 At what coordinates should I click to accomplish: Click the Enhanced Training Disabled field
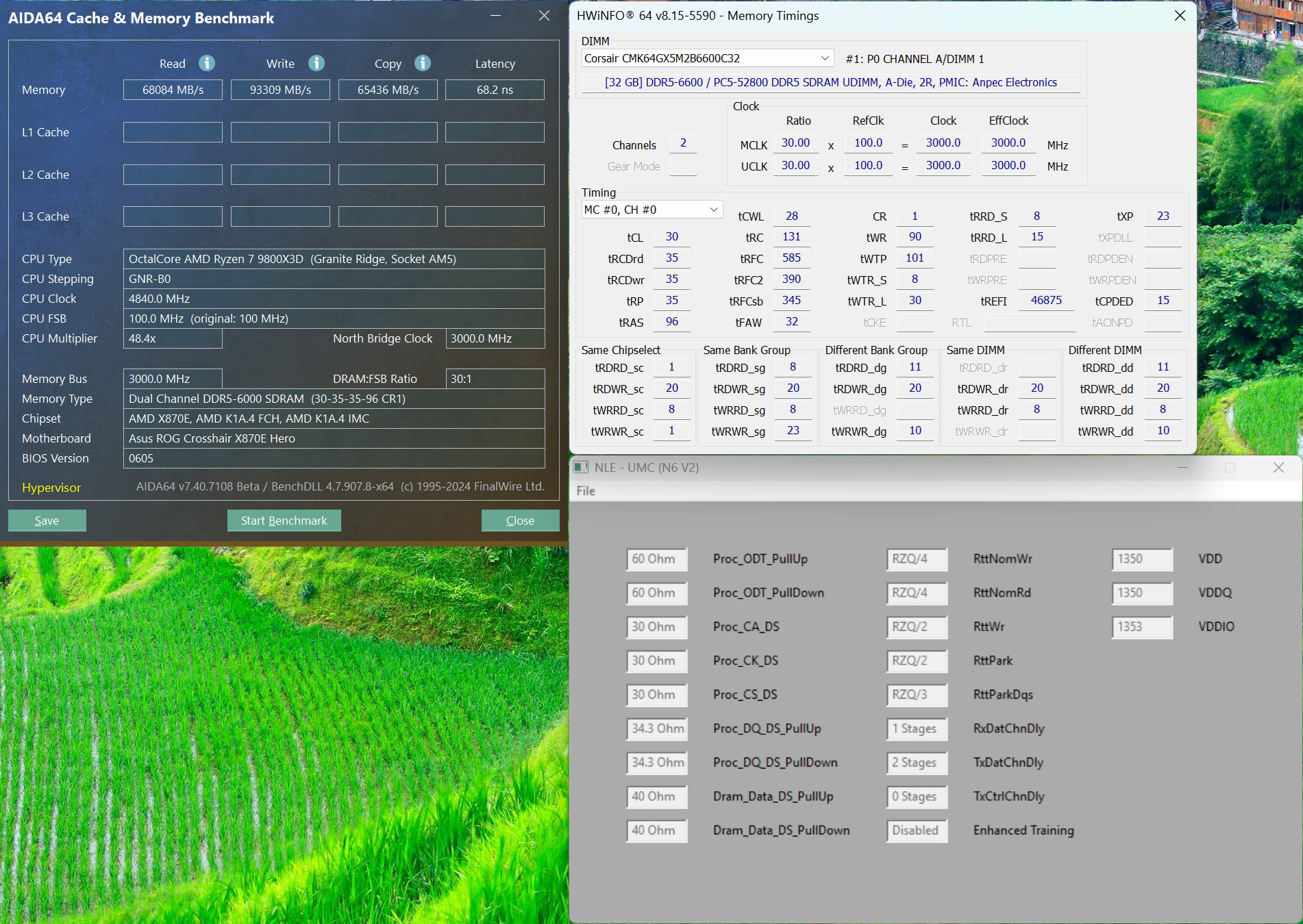click(x=917, y=830)
